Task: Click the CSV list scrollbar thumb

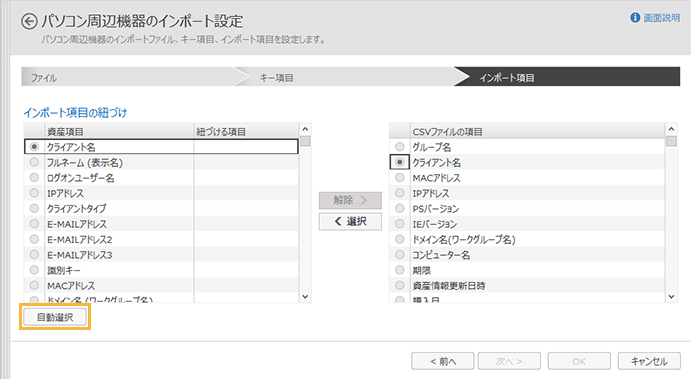Action: (x=671, y=141)
